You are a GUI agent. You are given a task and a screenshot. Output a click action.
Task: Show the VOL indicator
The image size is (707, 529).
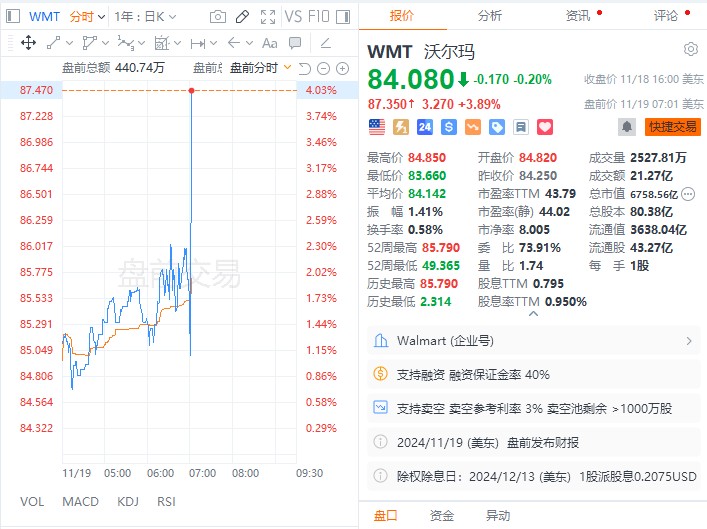click(x=32, y=501)
